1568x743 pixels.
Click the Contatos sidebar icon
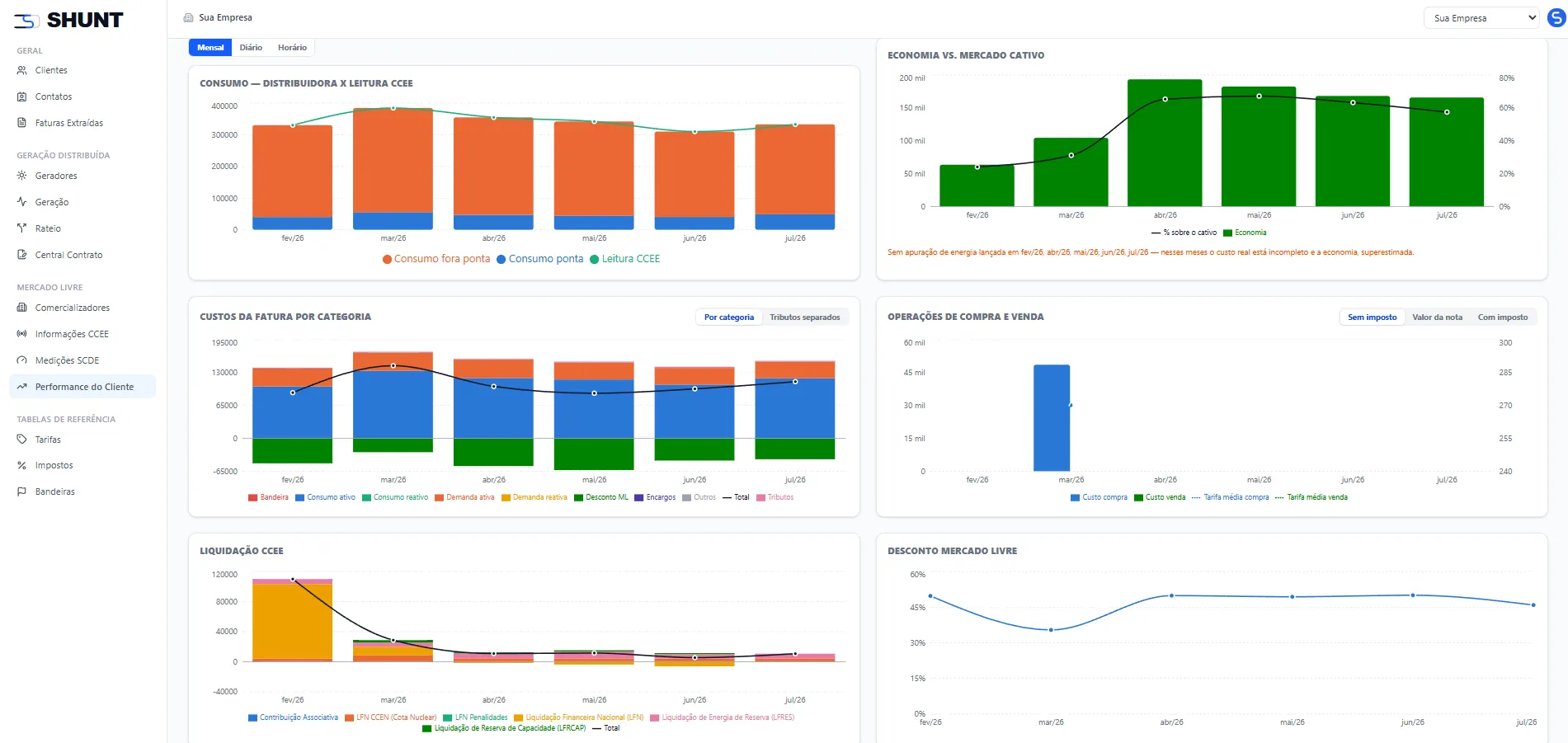coord(22,96)
